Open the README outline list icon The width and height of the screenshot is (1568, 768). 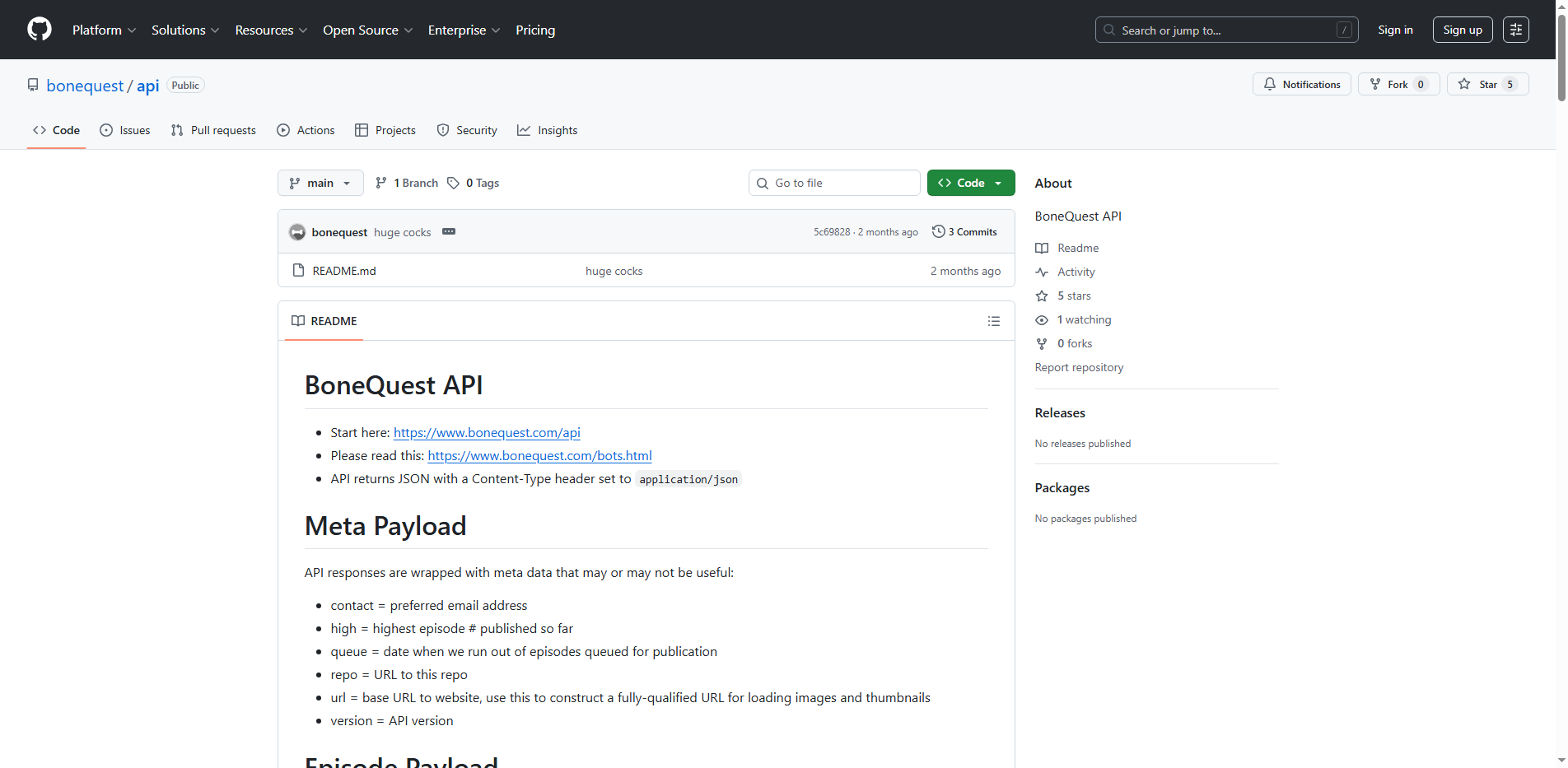(x=993, y=321)
